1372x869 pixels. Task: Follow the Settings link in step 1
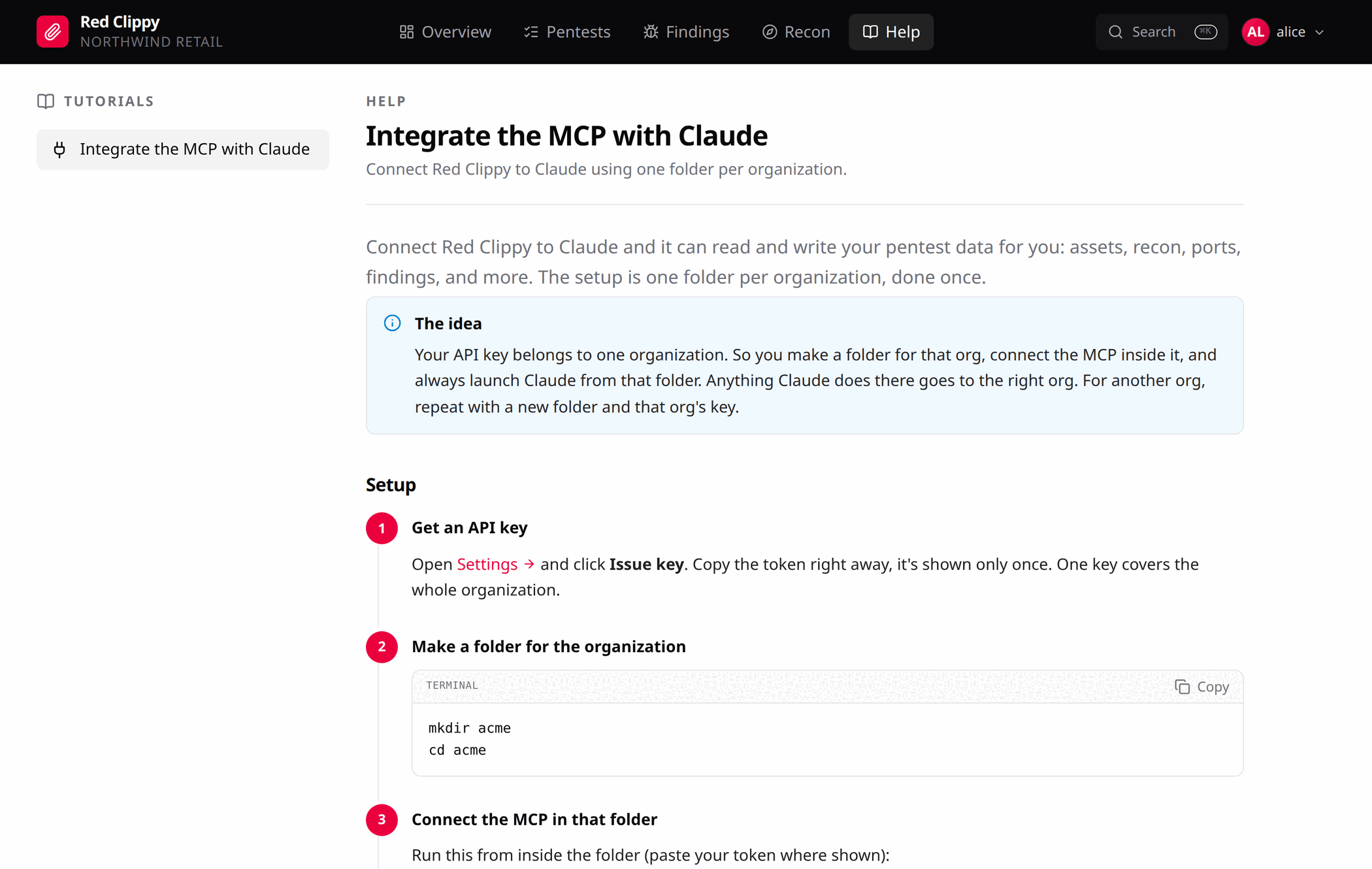(495, 564)
